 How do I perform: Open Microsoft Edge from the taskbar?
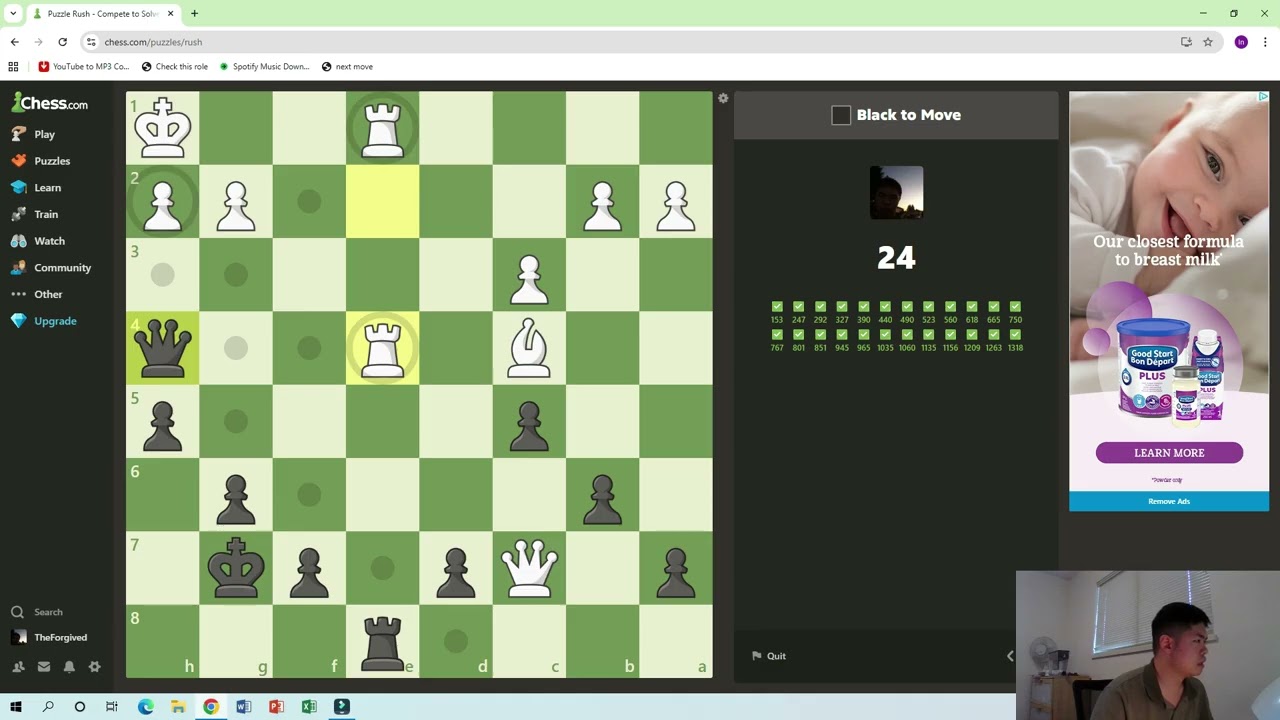(x=145, y=707)
